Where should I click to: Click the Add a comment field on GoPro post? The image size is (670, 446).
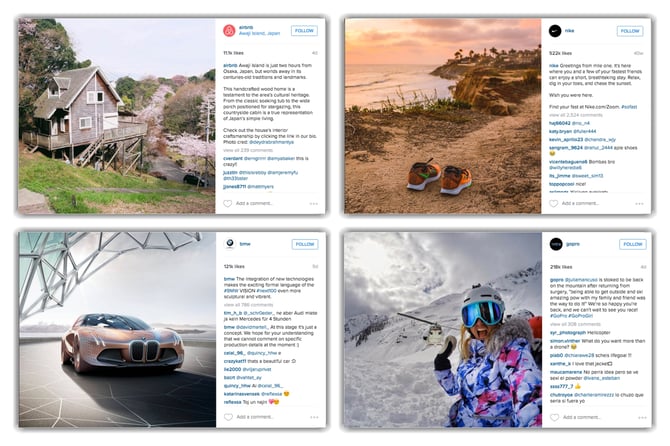(582, 417)
